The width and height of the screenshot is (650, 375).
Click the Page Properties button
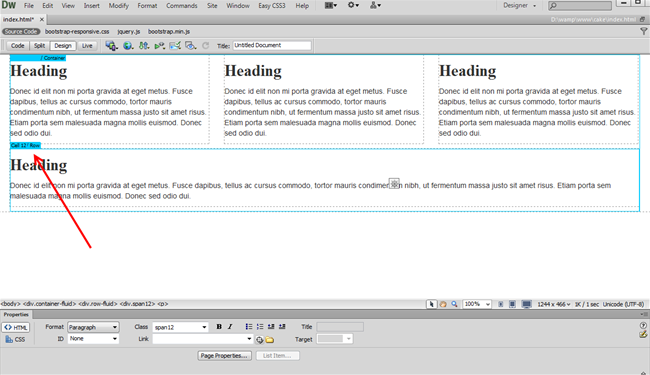coord(224,356)
